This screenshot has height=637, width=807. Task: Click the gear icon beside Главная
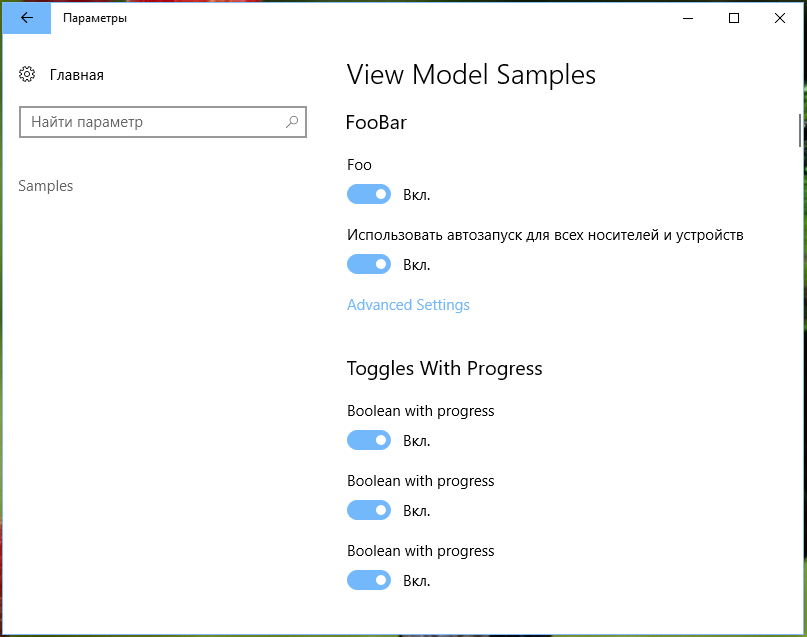tap(27, 75)
